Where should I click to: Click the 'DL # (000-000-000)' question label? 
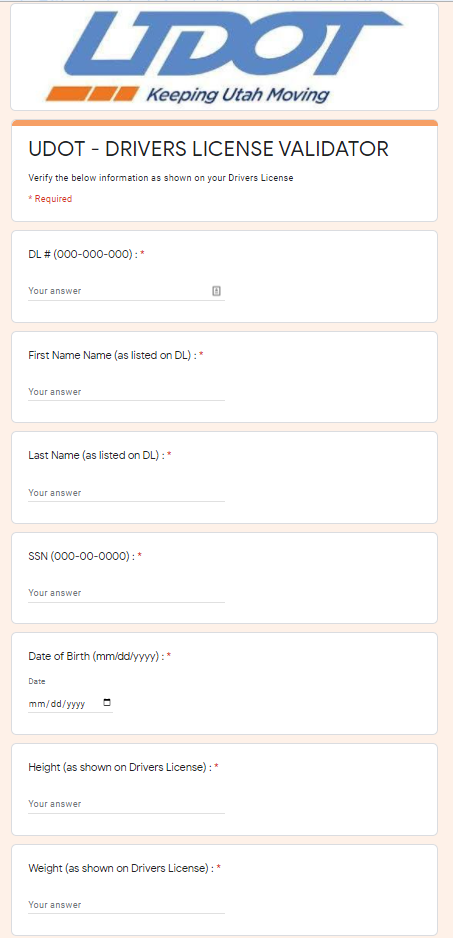click(x=83, y=254)
